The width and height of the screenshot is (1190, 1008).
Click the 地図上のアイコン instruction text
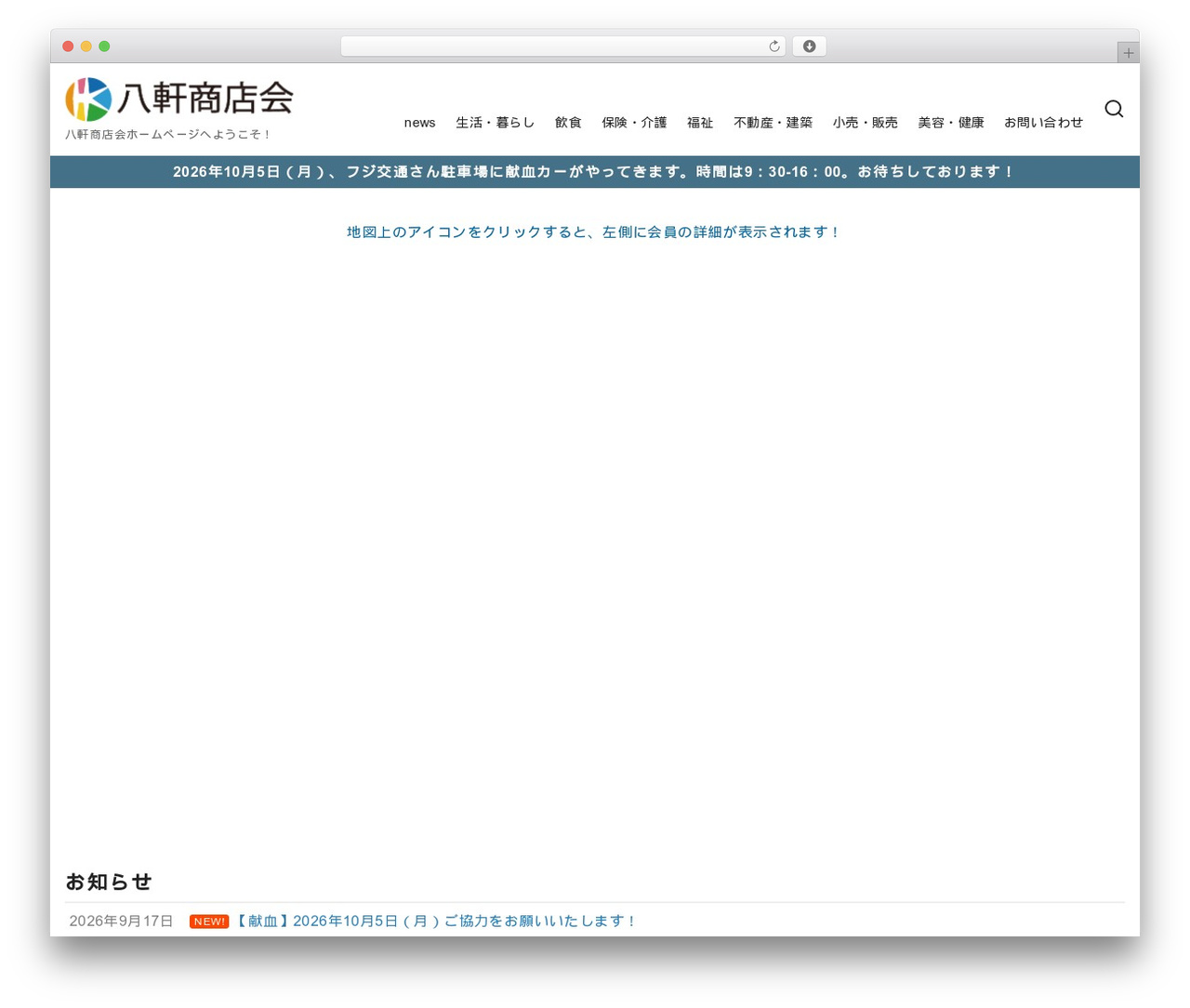click(x=594, y=232)
